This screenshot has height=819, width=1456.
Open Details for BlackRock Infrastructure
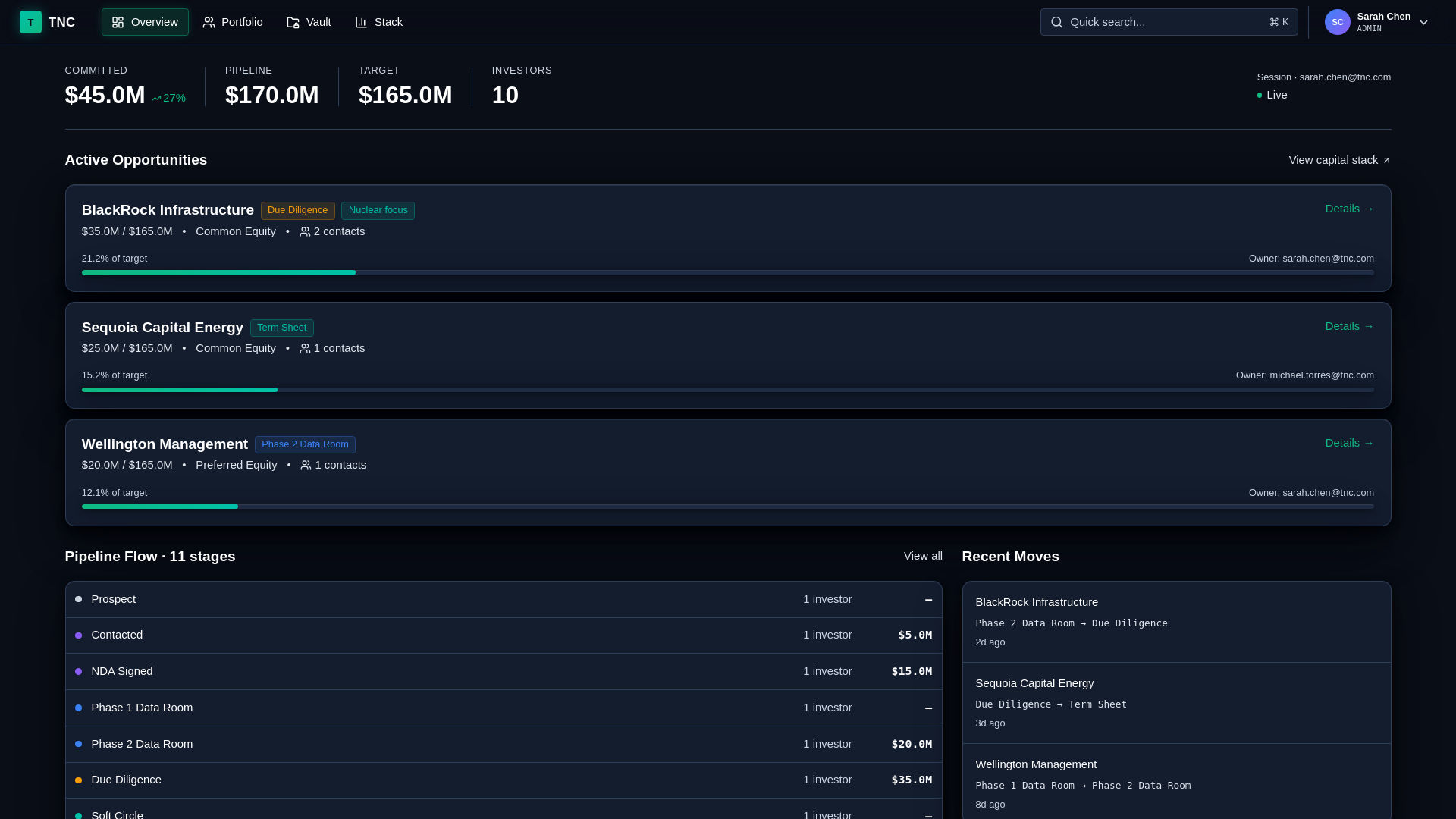[x=1349, y=209]
